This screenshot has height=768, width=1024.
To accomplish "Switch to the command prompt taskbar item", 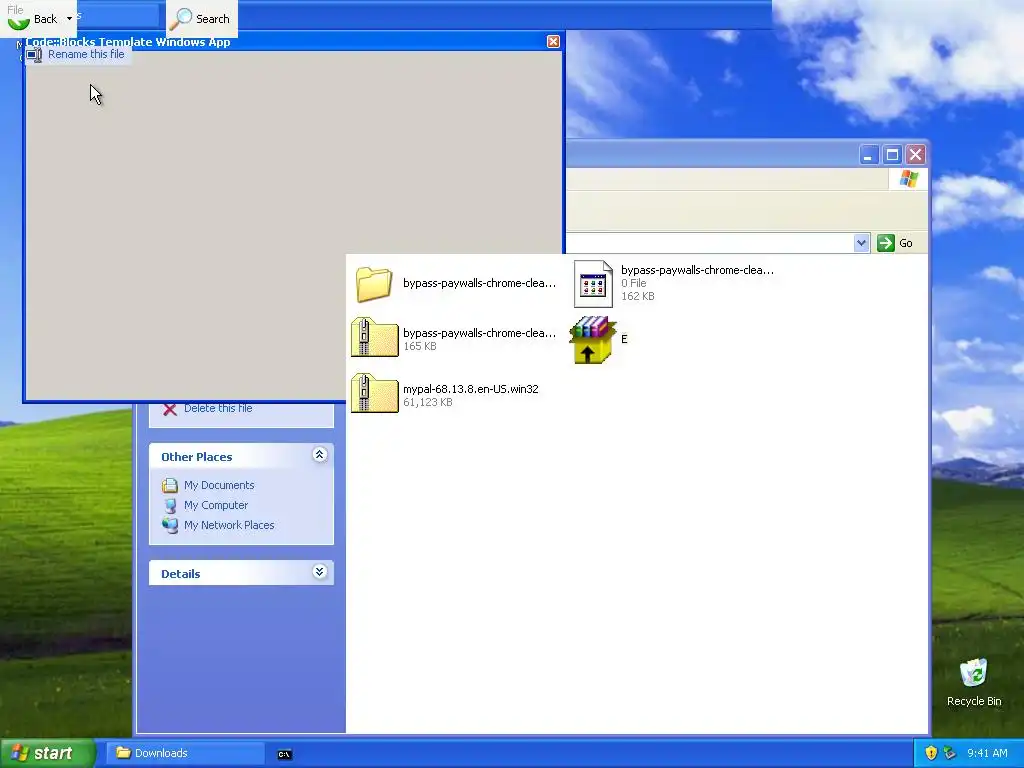I will (285, 754).
